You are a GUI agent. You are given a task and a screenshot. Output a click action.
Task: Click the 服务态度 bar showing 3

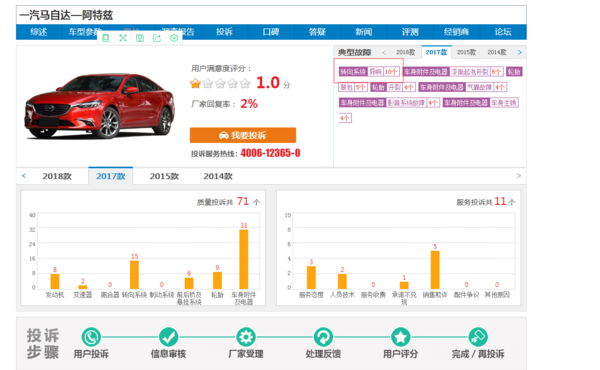tap(311, 277)
